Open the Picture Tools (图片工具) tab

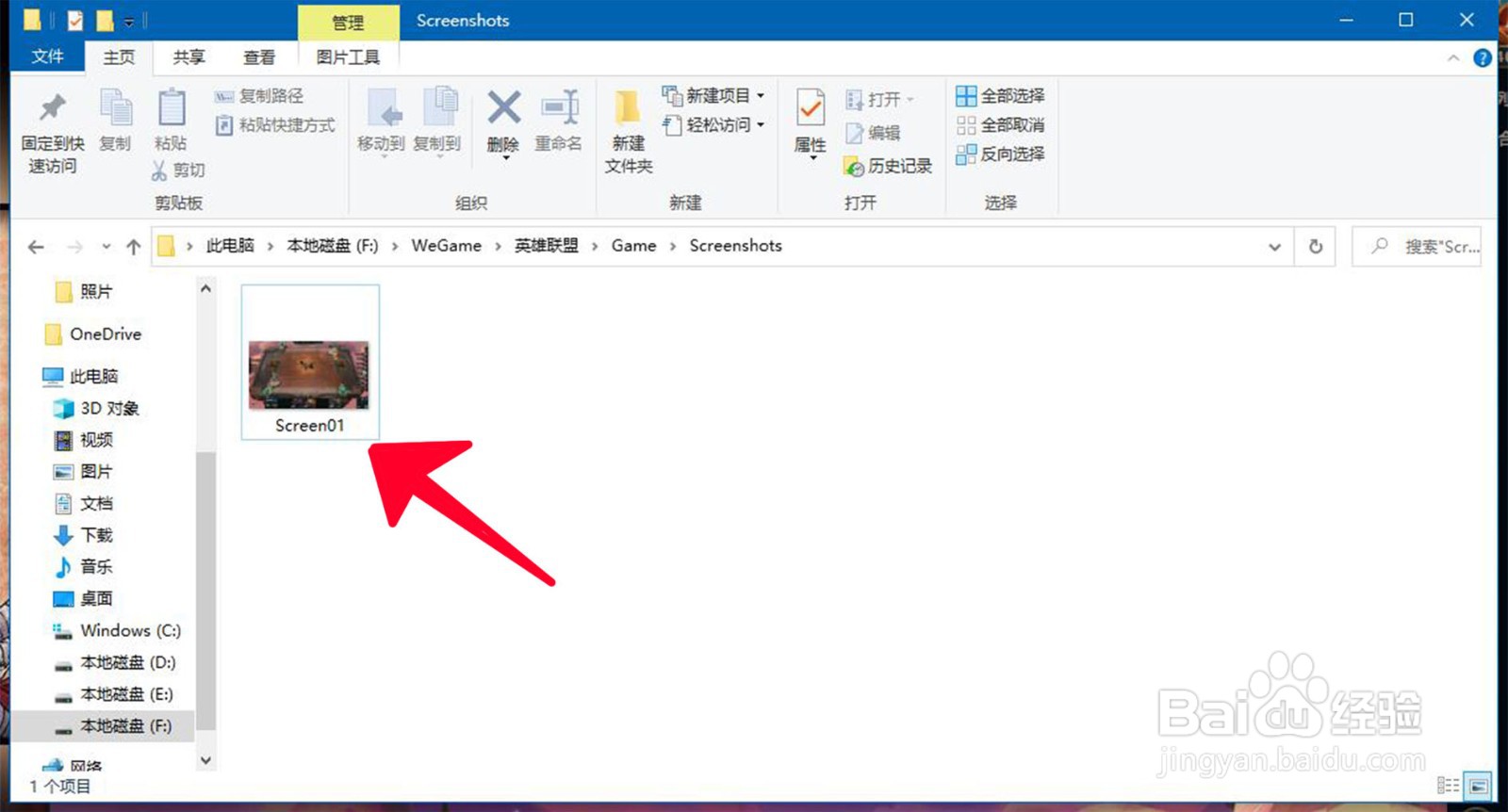pyautogui.click(x=348, y=57)
